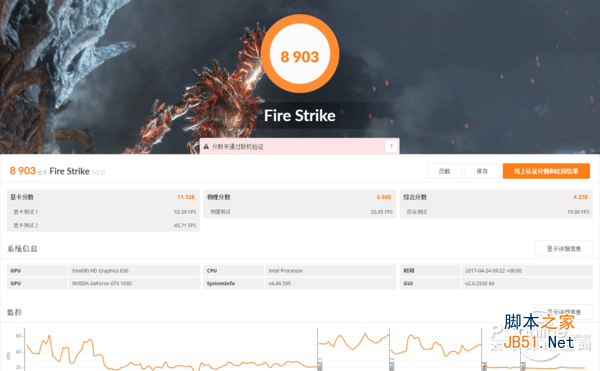Image resolution: width=600 pixels, height=371 pixels.
Task: Click the 19.90 FPS combined test result
Action: tap(578, 212)
